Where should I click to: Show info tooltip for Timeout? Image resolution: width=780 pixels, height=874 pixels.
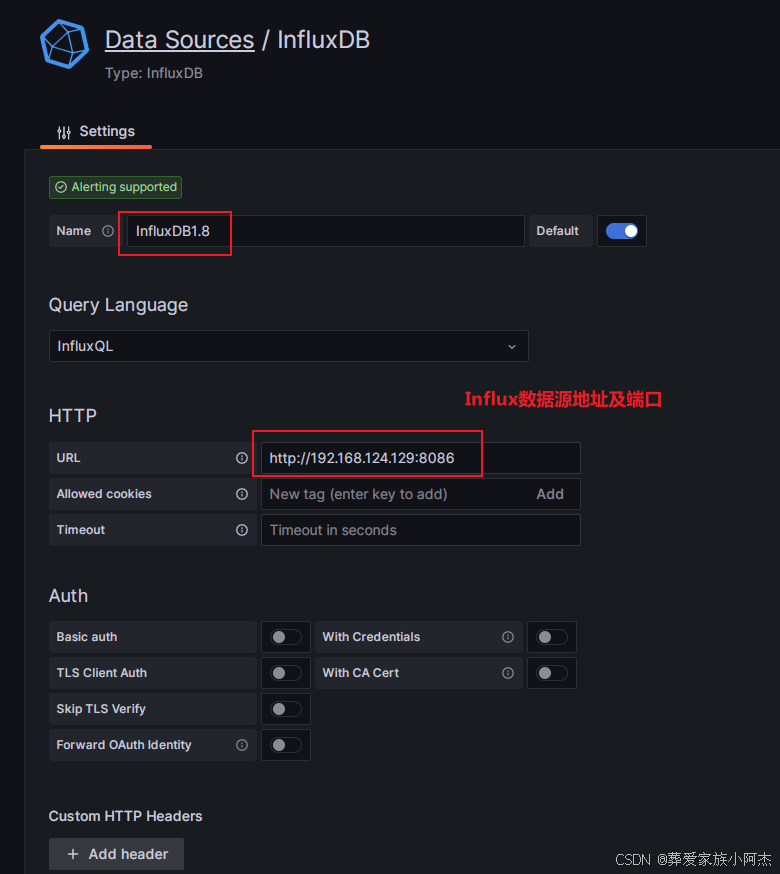pyautogui.click(x=241, y=530)
